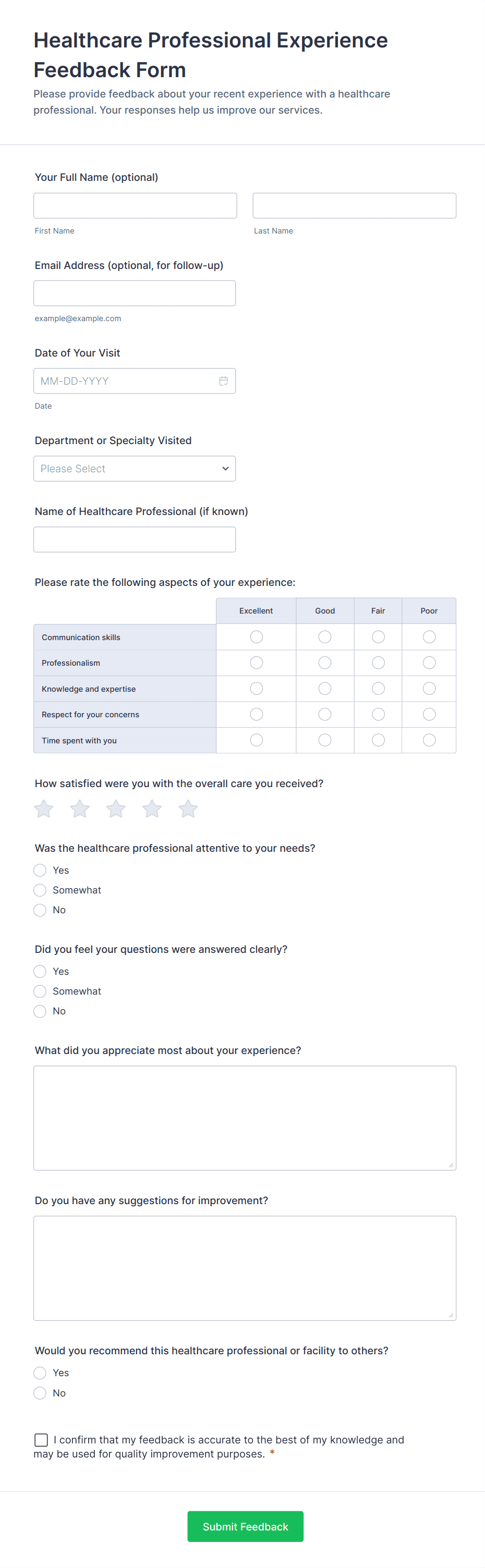Rate Time spent with you as Poor
Image resolution: width=485 pixels, height=1568 pixels.
(429, 740)
